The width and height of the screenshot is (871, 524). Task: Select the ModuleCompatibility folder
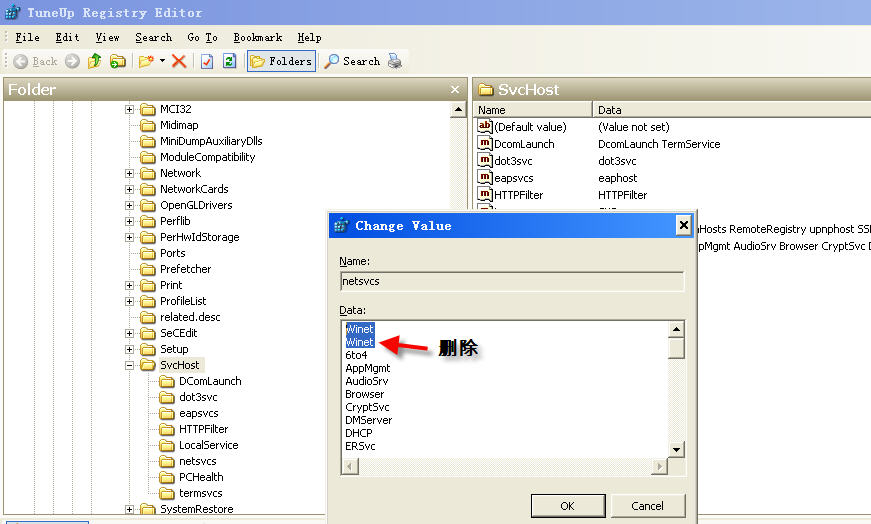(208, 157)
